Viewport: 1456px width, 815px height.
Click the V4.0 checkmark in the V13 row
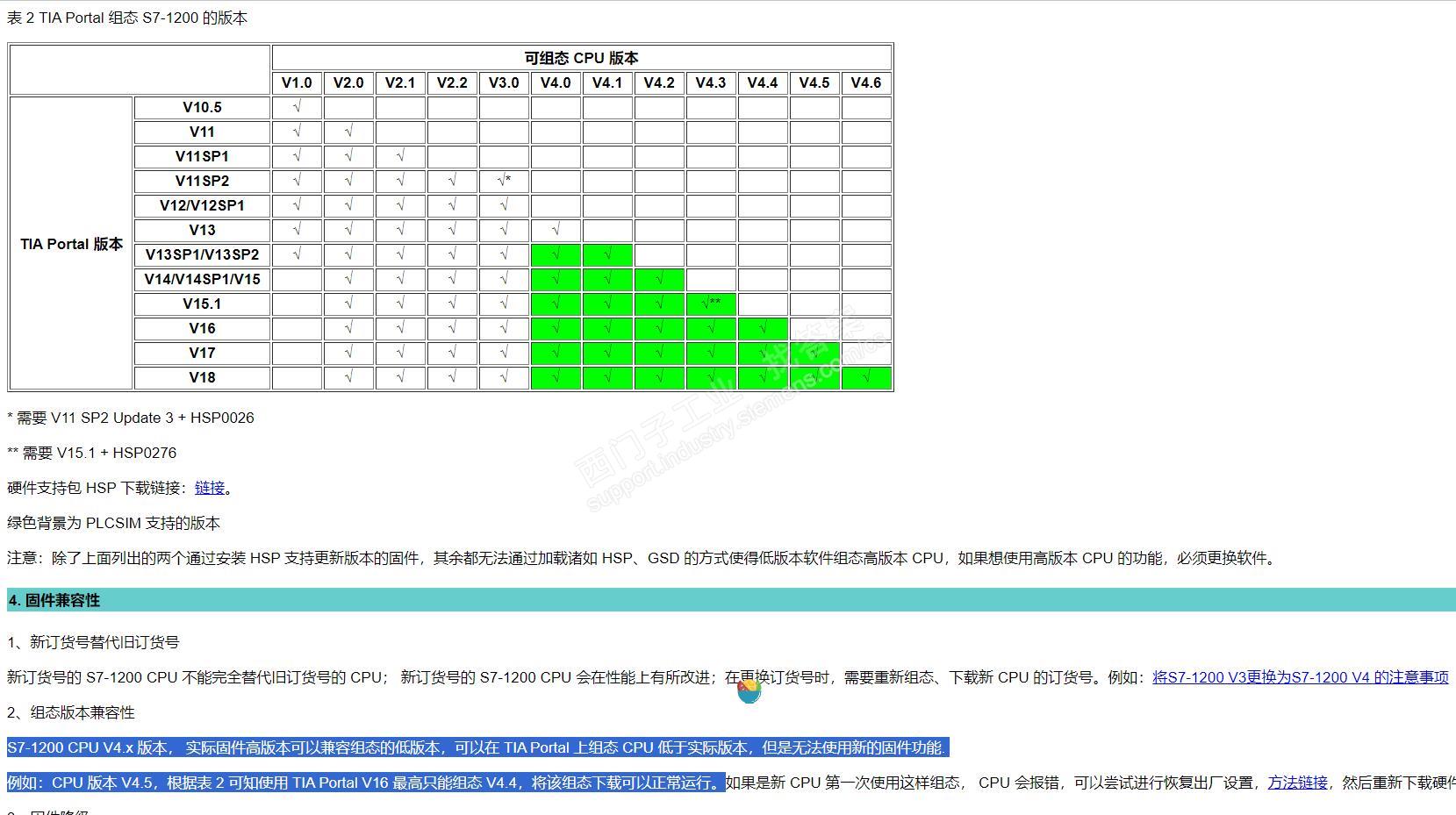(556, 231)
